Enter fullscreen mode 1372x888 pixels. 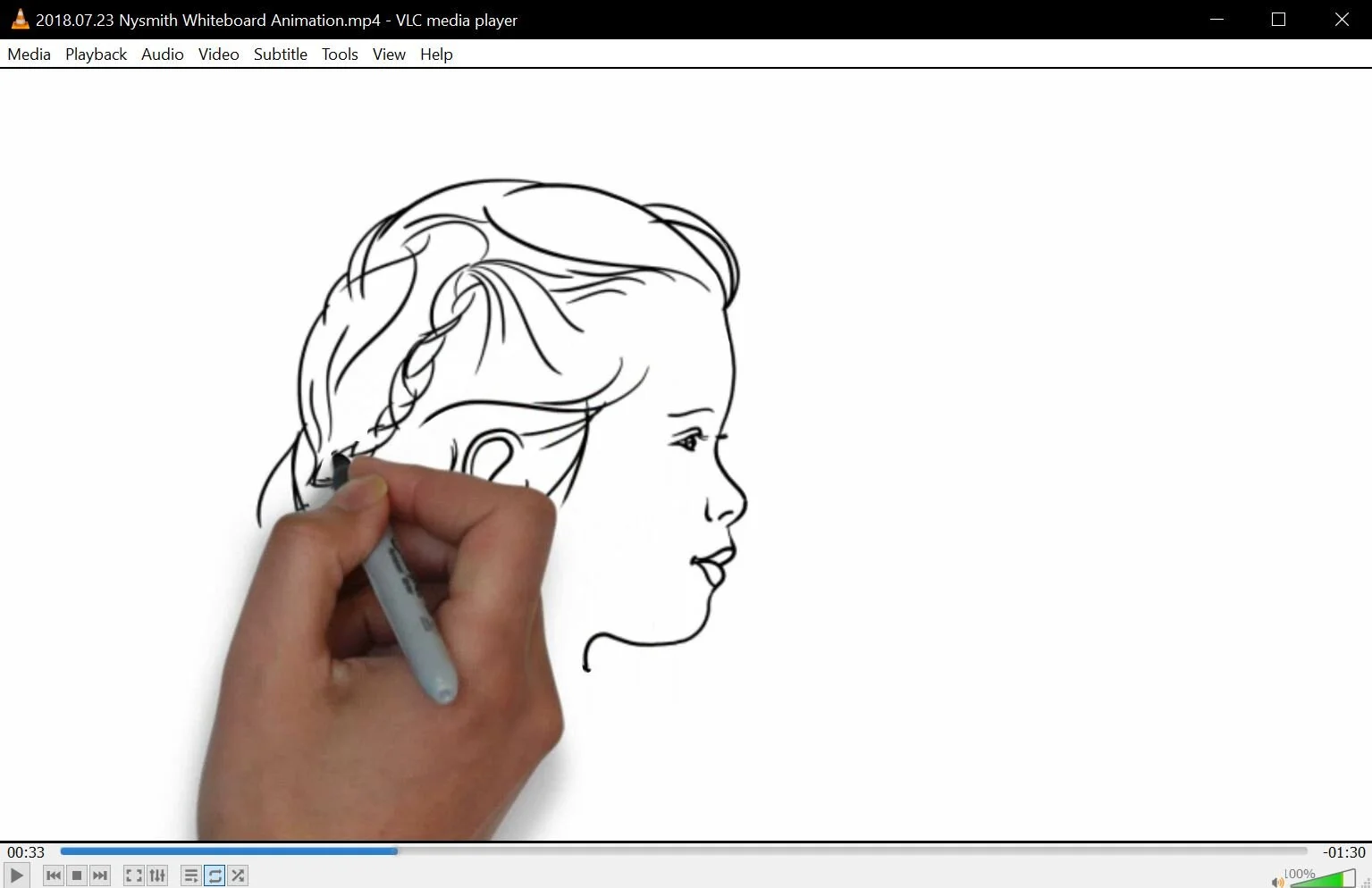coord(134,875)
